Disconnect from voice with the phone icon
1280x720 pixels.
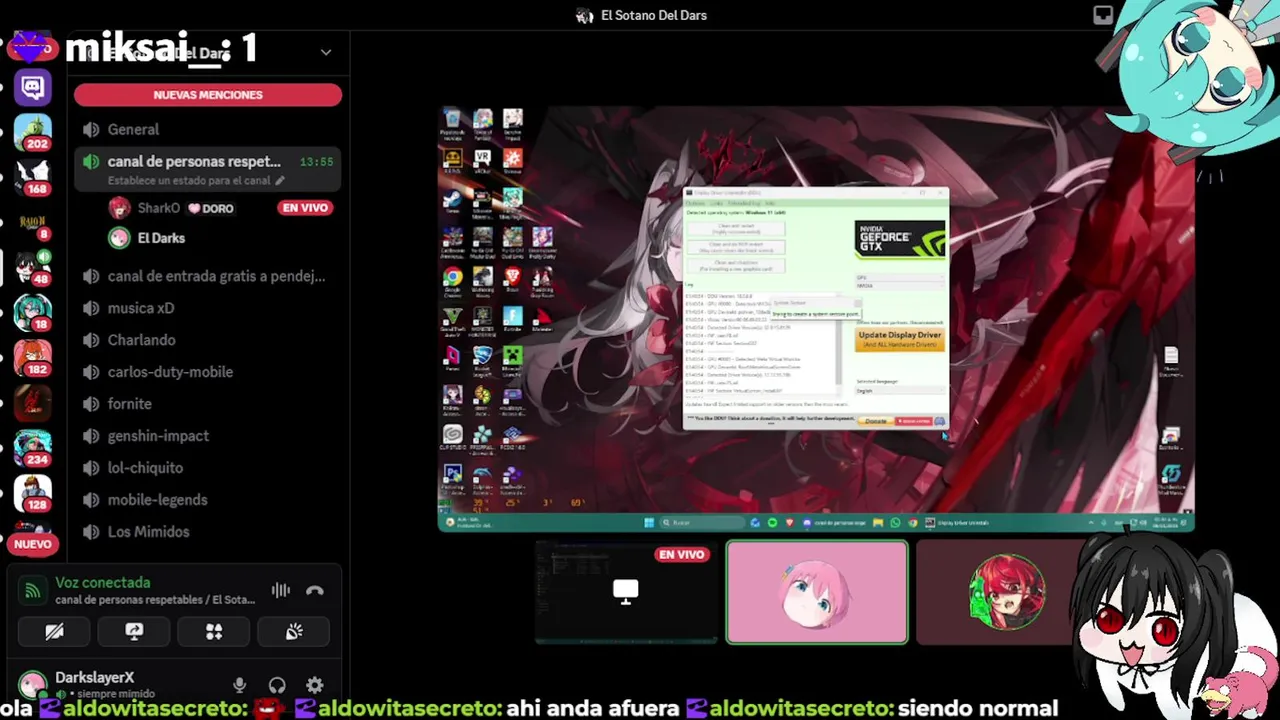315,591
